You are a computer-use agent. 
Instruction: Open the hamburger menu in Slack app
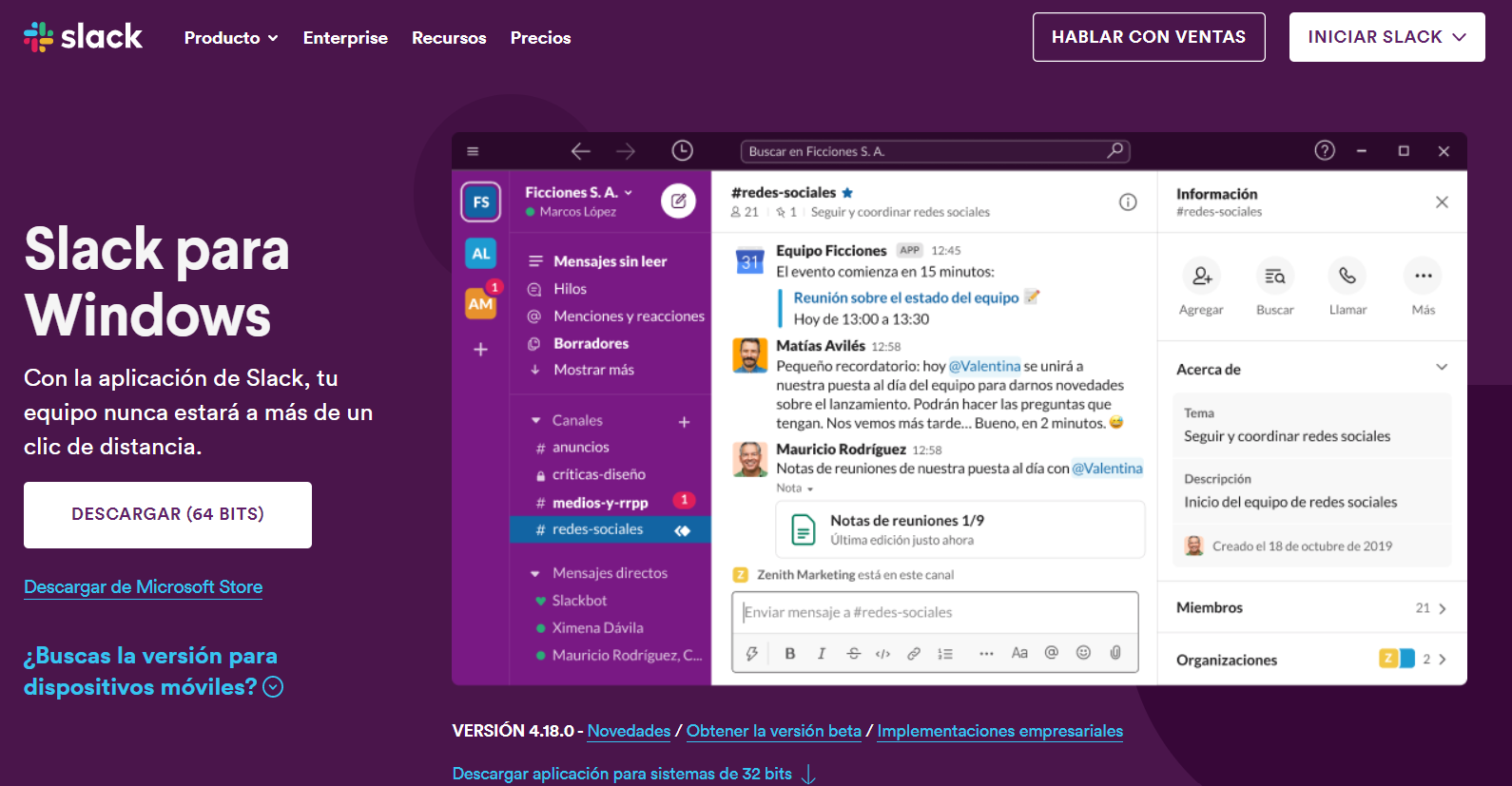473,151
